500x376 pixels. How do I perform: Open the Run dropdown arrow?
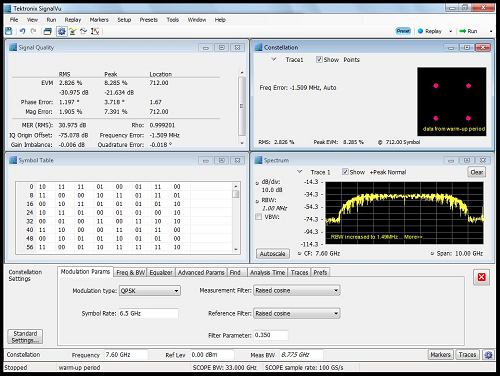tap(491, 31)
